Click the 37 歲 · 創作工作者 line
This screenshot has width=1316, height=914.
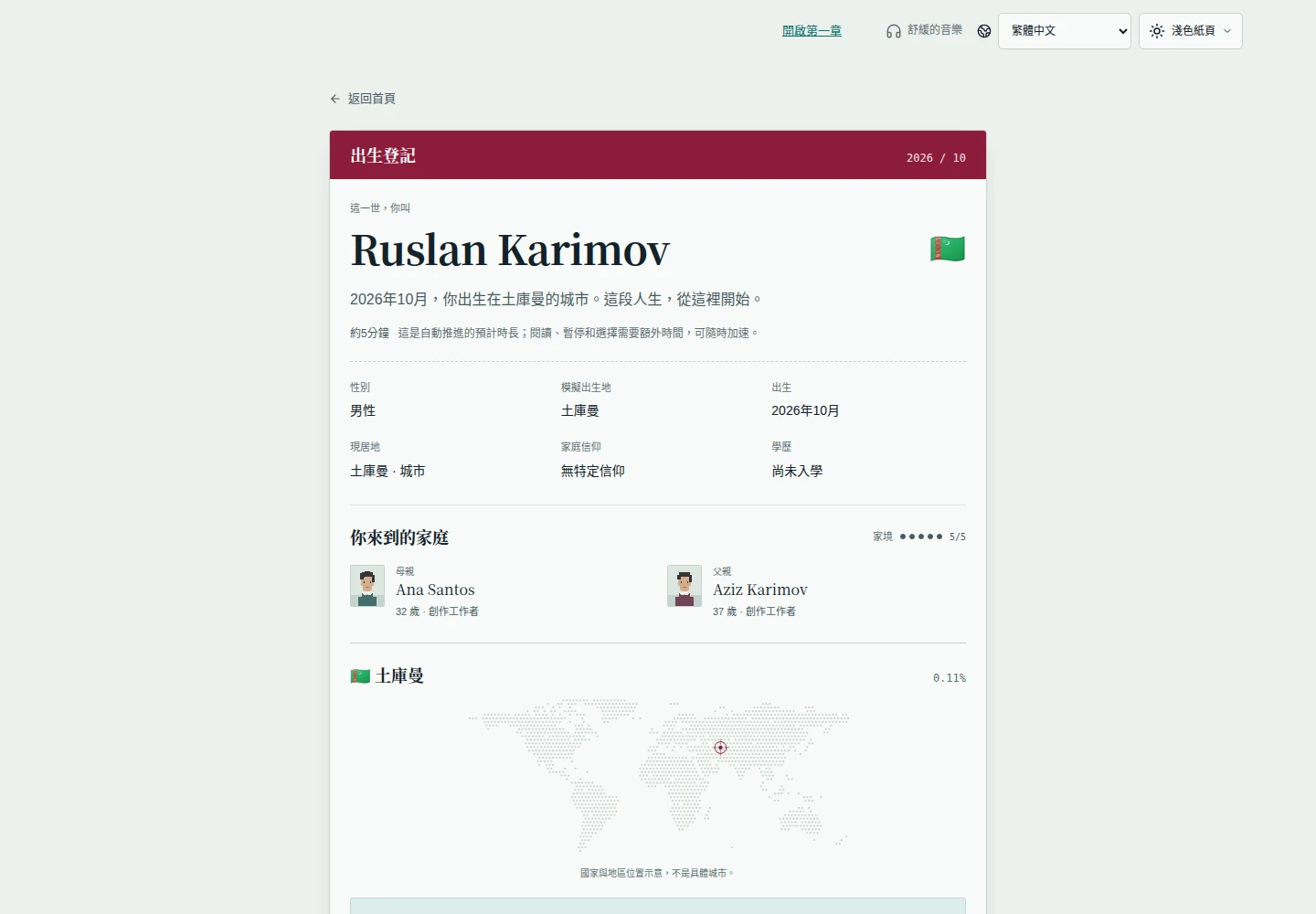tap(754, 611)
